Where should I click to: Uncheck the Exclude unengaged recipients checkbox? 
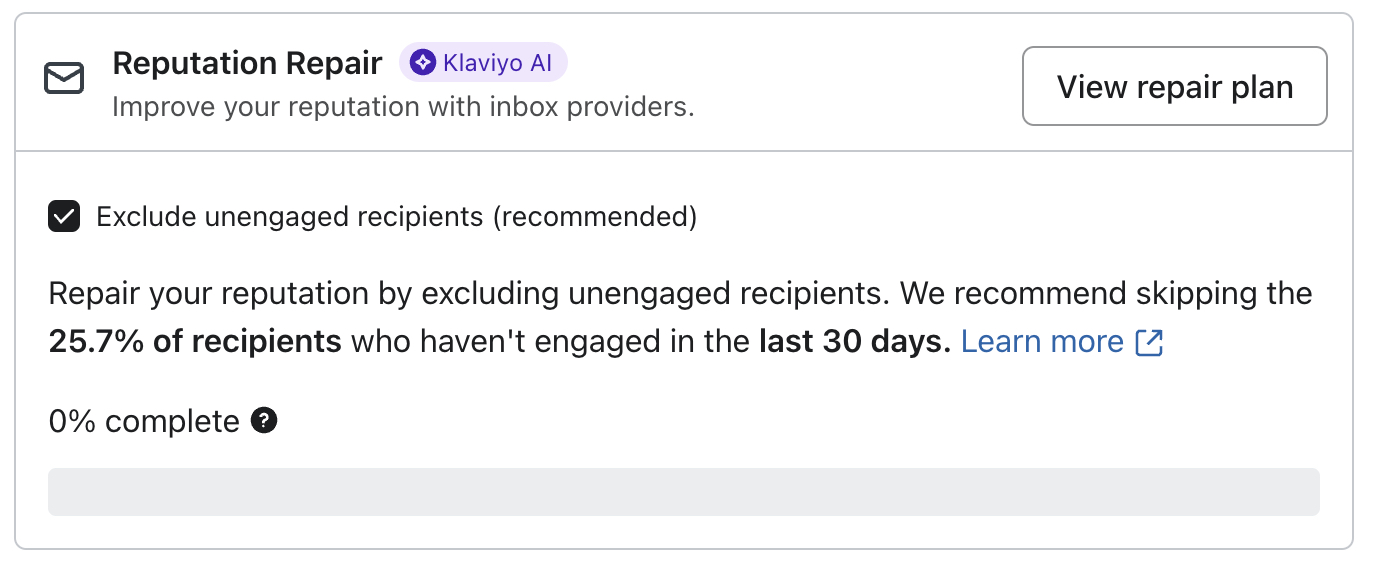(64, 217)
